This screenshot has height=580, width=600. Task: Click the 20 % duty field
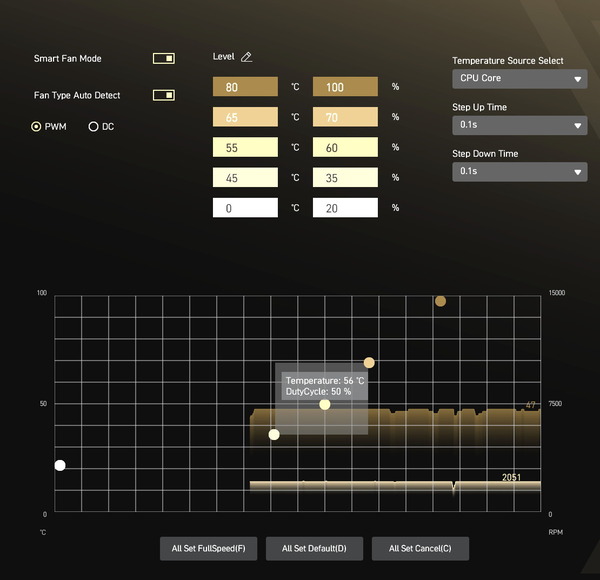pyautogui.click(x=345, y=207)
